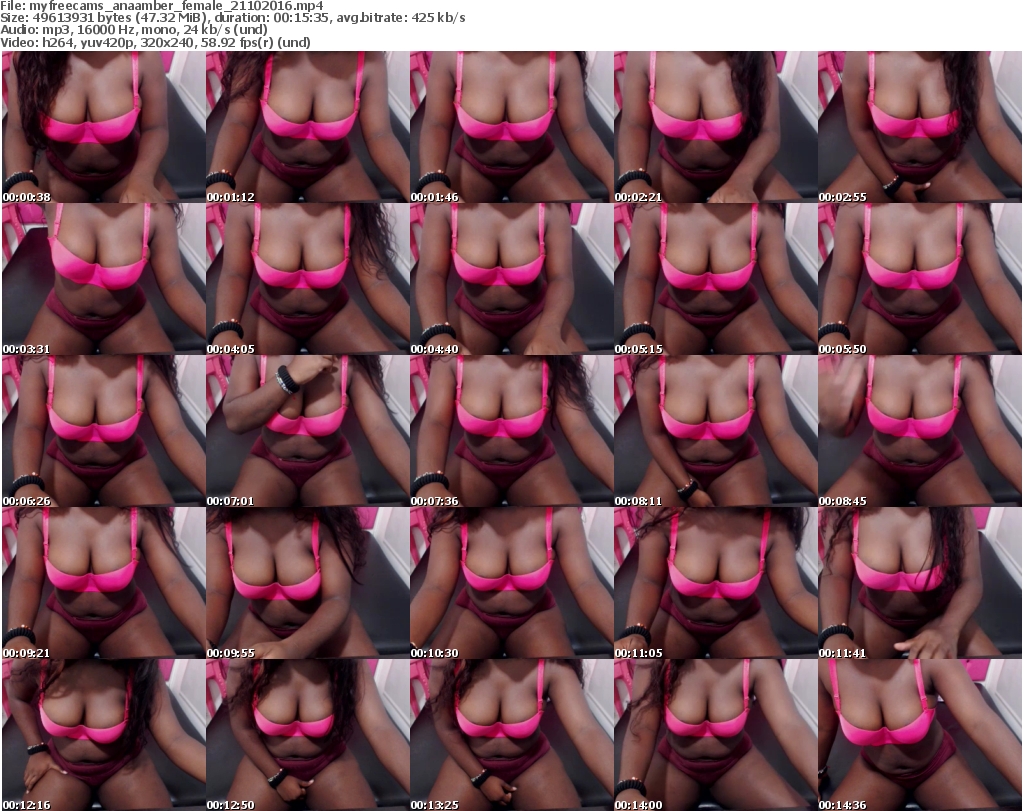Click the File name line in the header
The height and width of the screenshot is (811, 1024).
pos(162,6)
